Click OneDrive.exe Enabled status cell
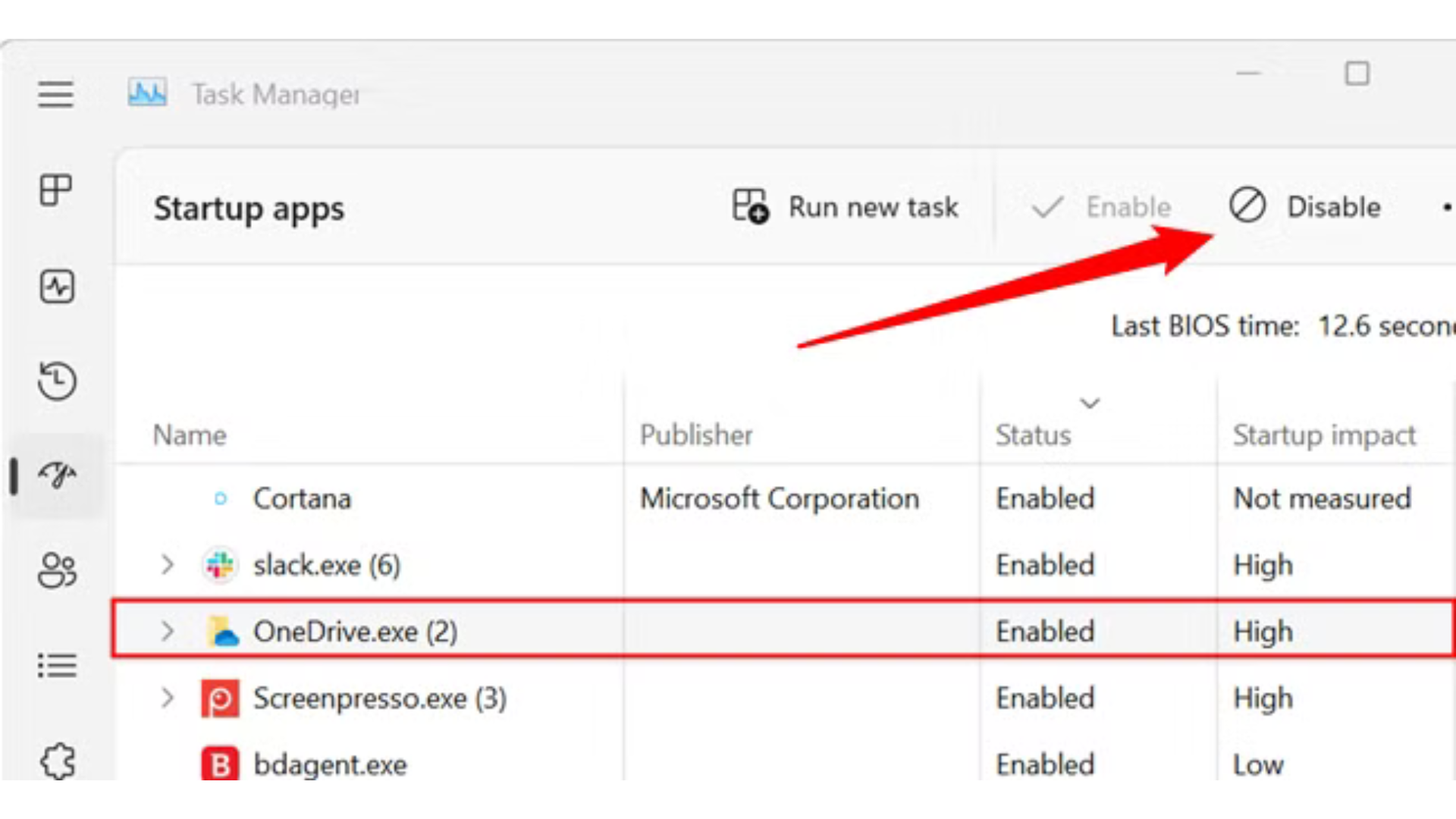Screen dimensions: 1456x819 [1045, 631]
